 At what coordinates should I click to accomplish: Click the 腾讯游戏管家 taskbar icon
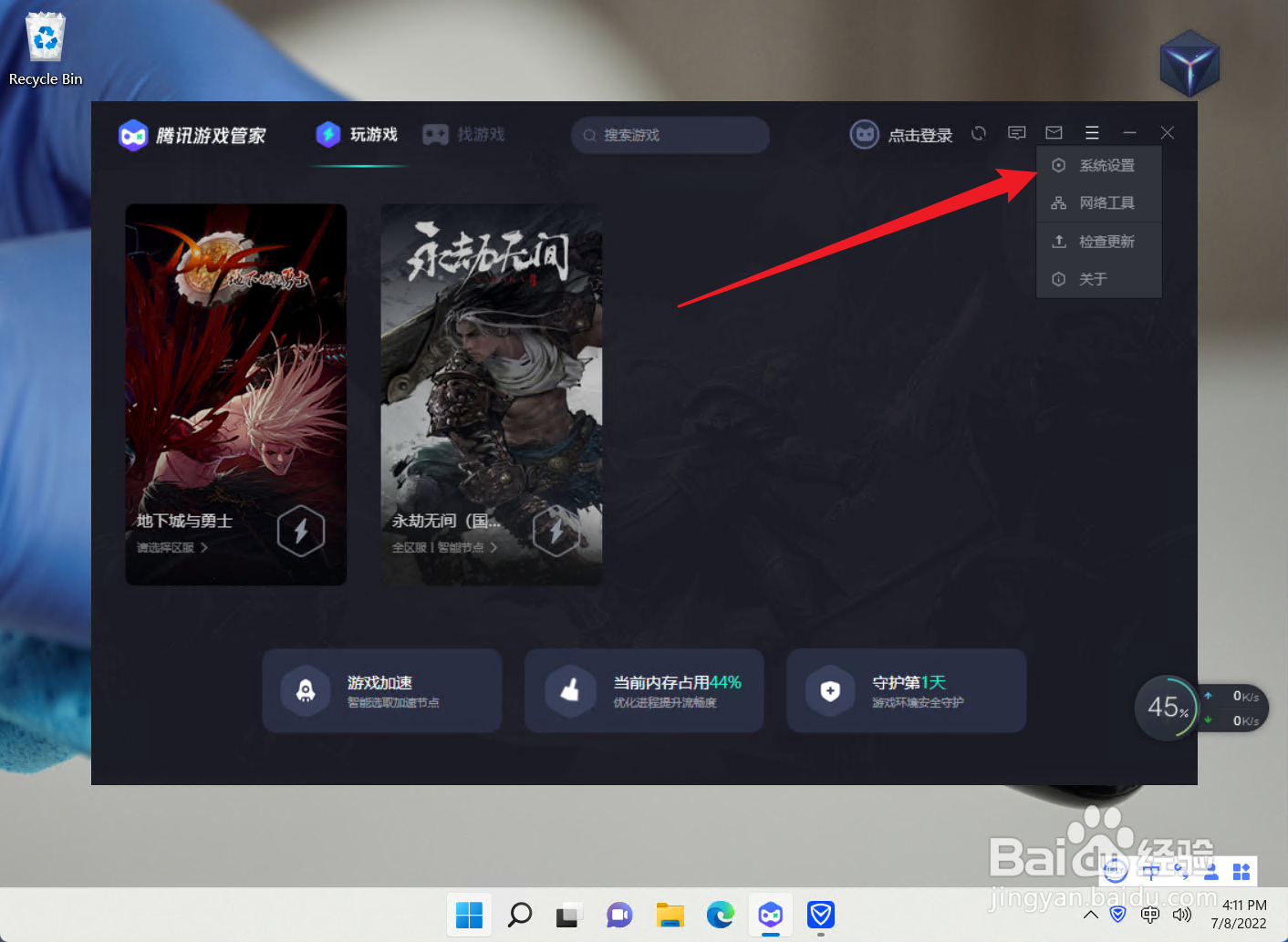pos(771,915)
